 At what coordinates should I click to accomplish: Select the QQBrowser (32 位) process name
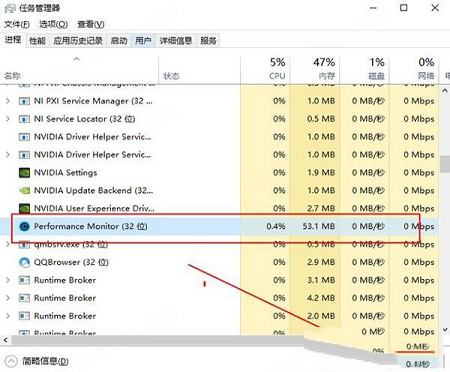point(71,263)
